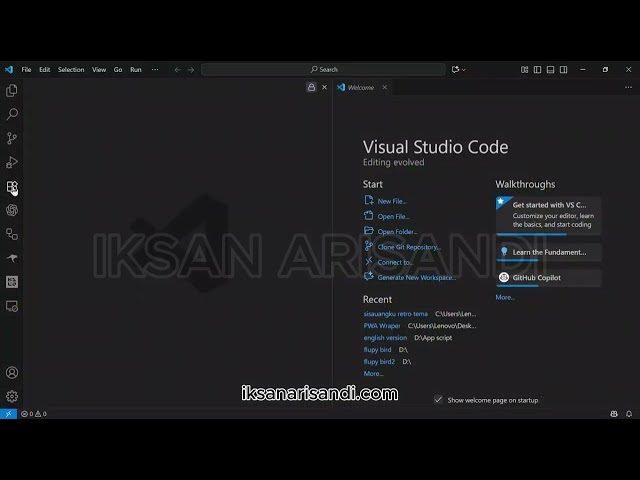640x480 pixels.
Task: Open recent project PWA Wraper
Action: [x=382, y=325]
